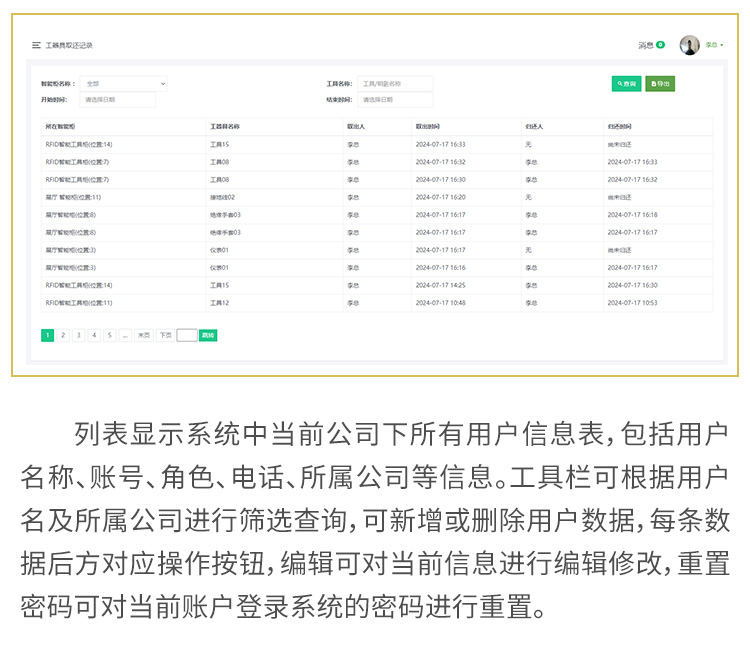Click the hamburger menu icon
The image size is (750, 656).
click(x=36, y=46)
